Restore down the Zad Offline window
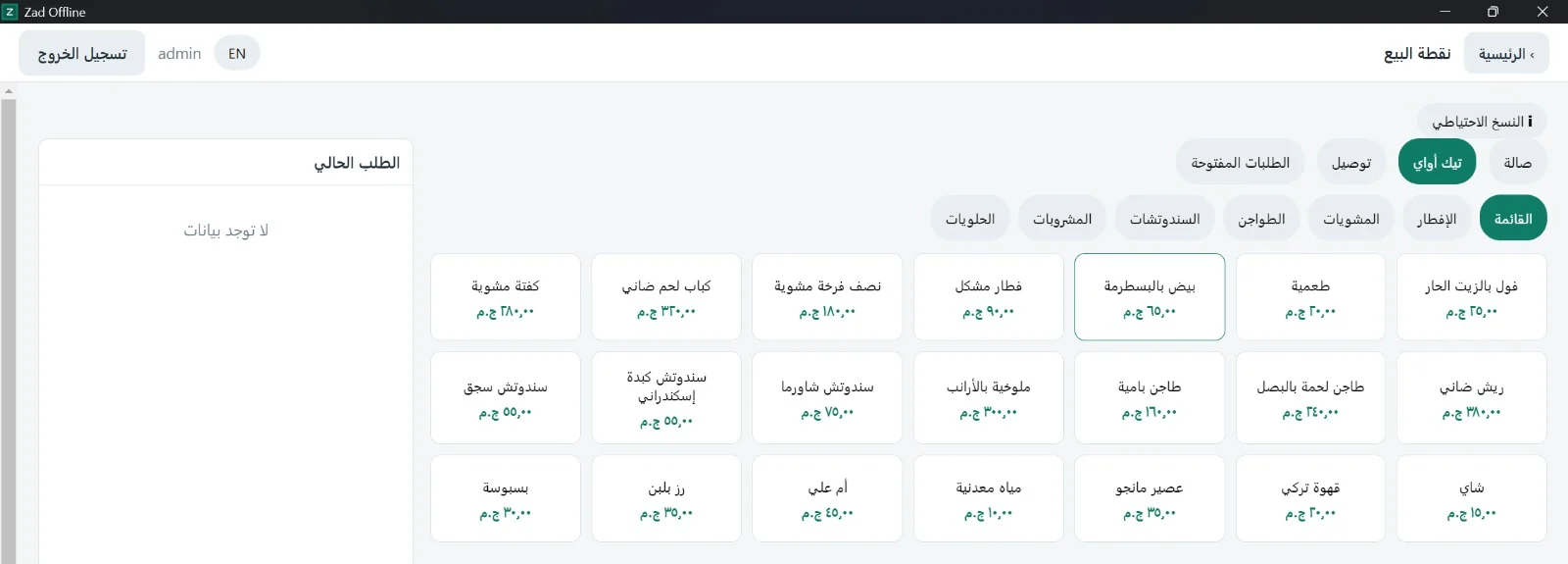The width and height of the screenshot is (1568, 564). point(1493,12)
